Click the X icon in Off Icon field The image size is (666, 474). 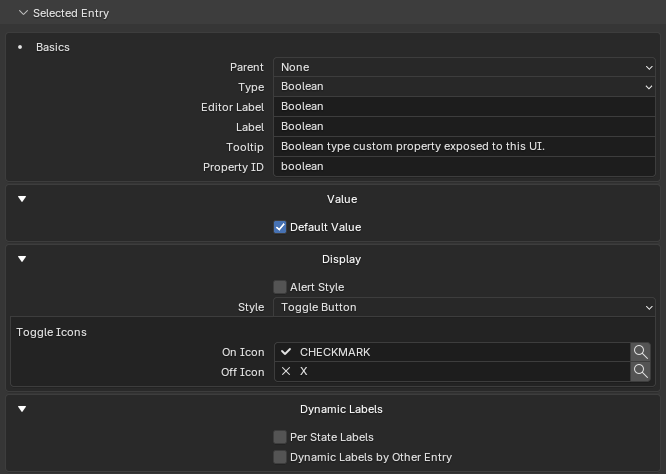[286, 371]
